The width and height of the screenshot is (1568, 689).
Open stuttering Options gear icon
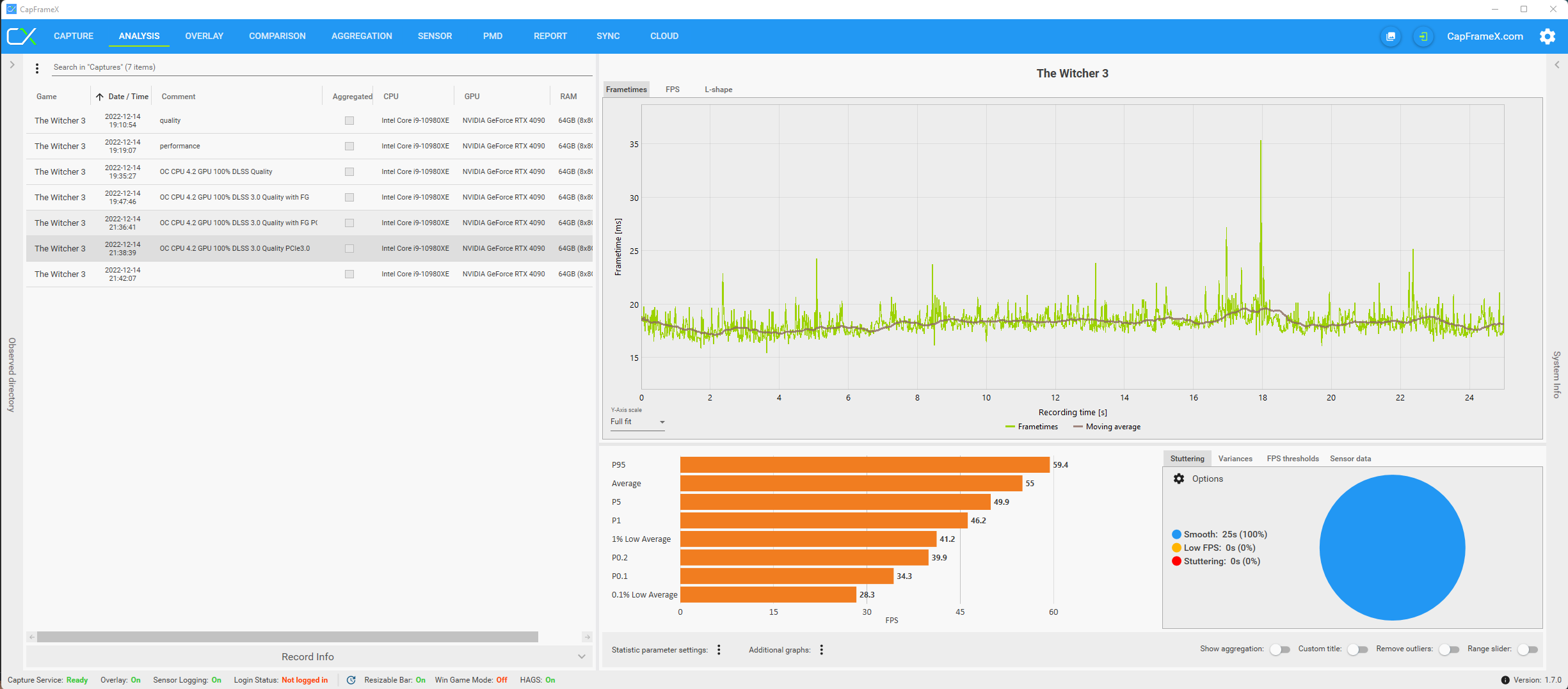point(1179,479)
